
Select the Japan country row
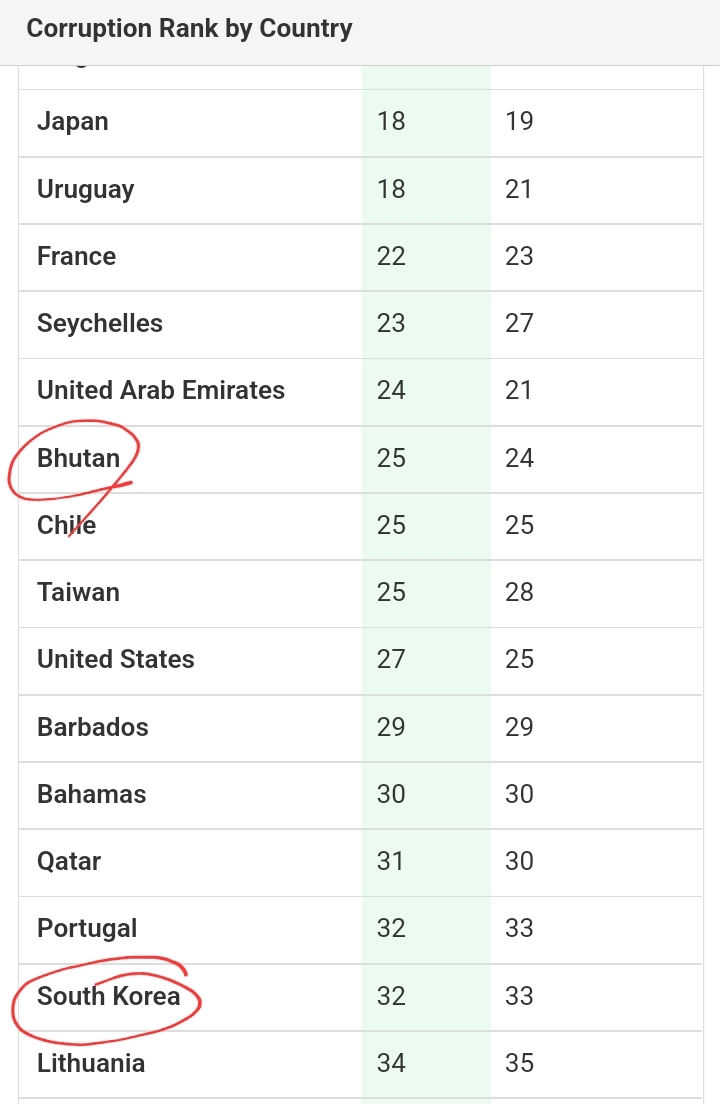coord(360,123)
